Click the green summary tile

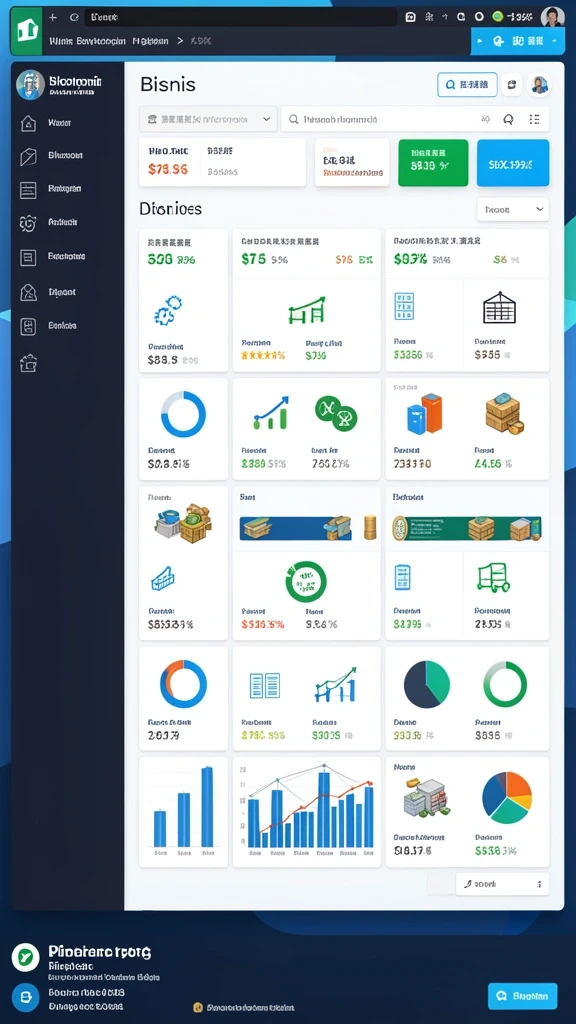[433, 163]
